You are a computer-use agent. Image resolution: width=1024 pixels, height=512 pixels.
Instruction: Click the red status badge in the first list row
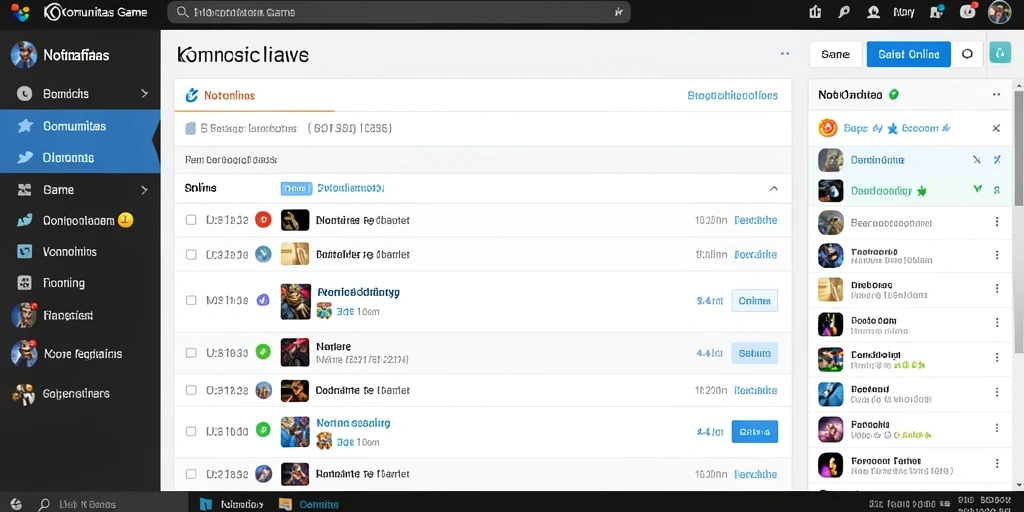(263, 220)
